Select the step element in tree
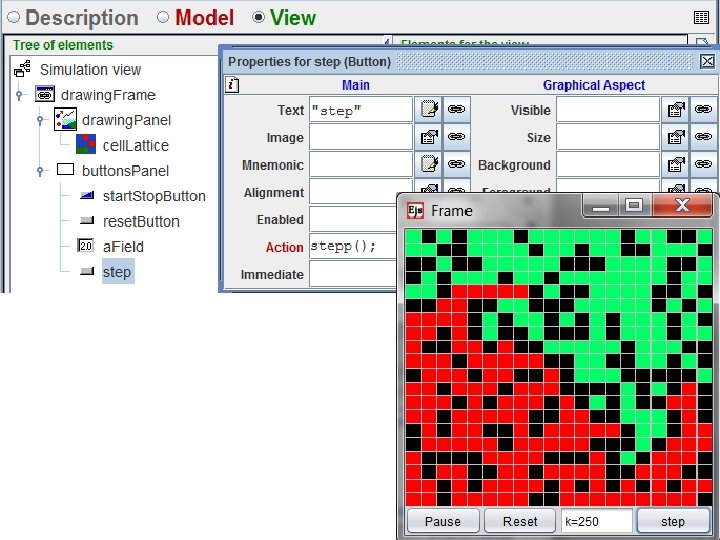The width and height of the screenshot is (720, 540). coord(117,272)
